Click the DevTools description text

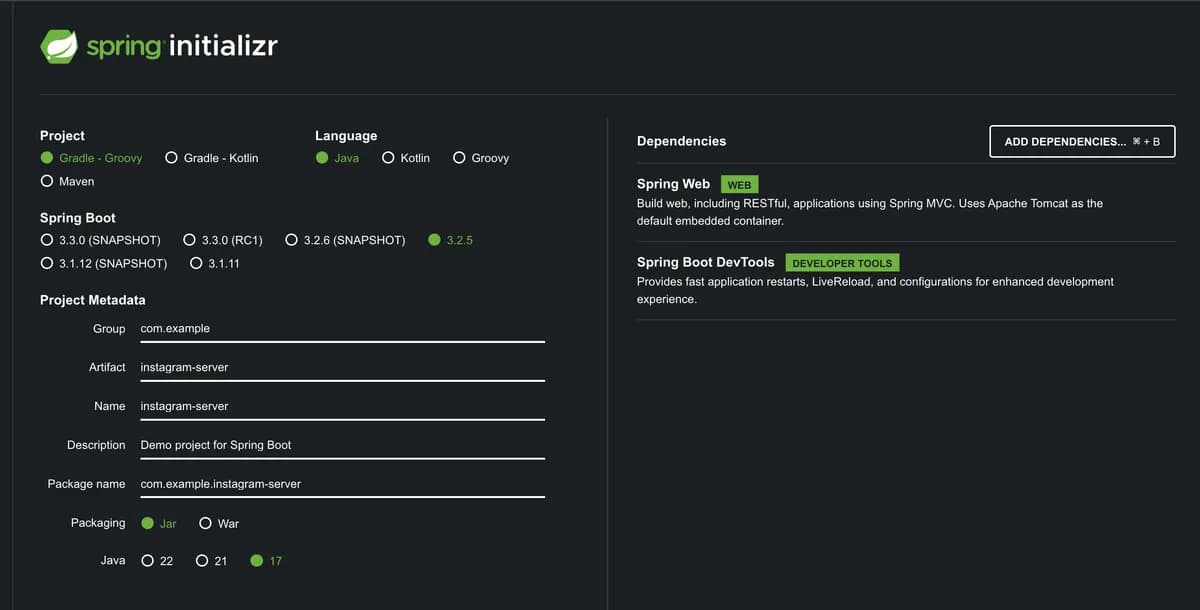[x=875, y=290]
